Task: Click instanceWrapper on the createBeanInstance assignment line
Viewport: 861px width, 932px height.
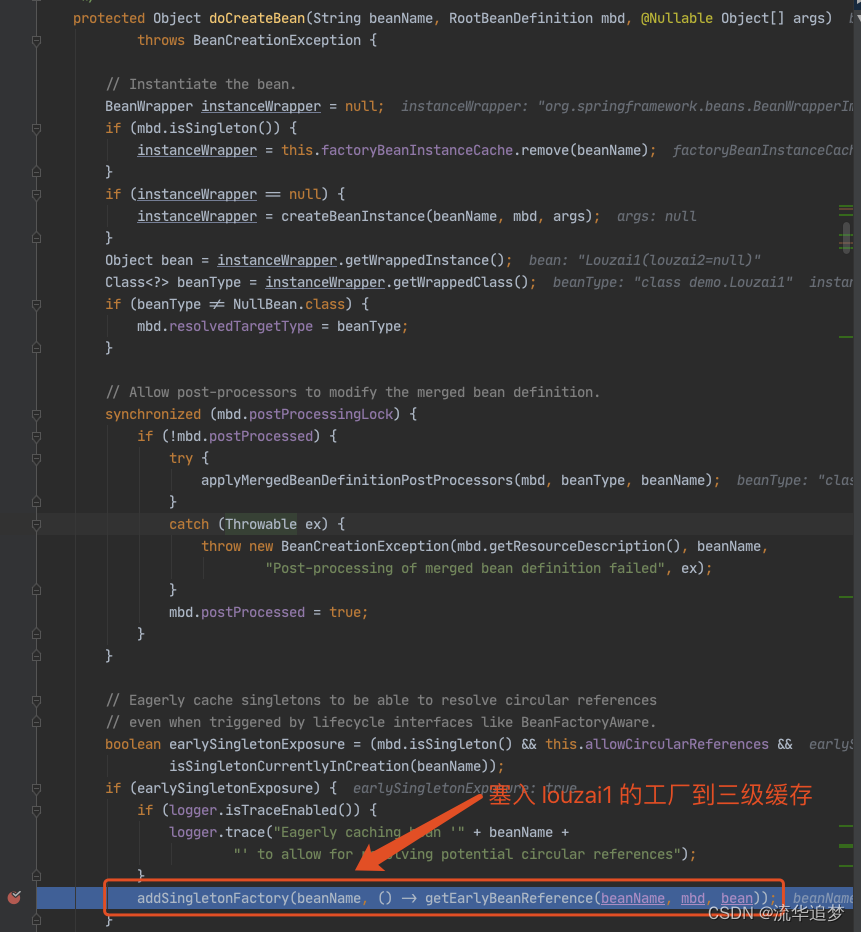Action: [197, 216]
